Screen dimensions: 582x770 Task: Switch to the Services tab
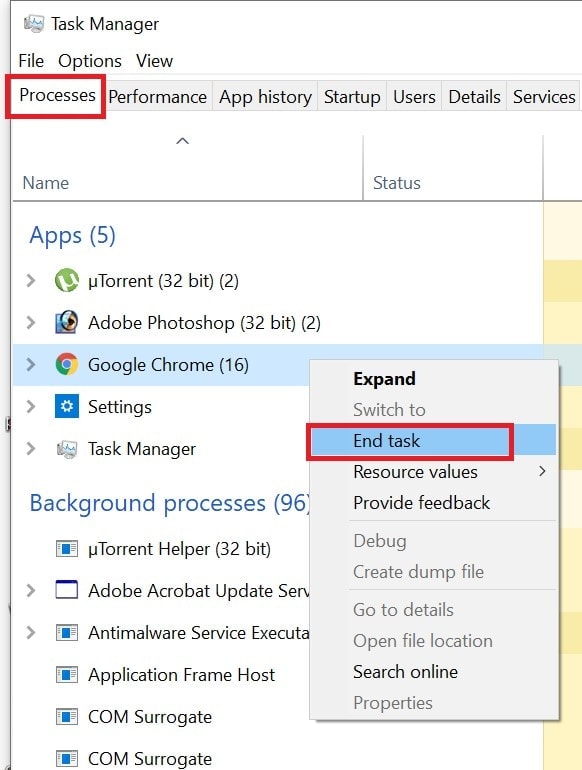click(544, 97)
